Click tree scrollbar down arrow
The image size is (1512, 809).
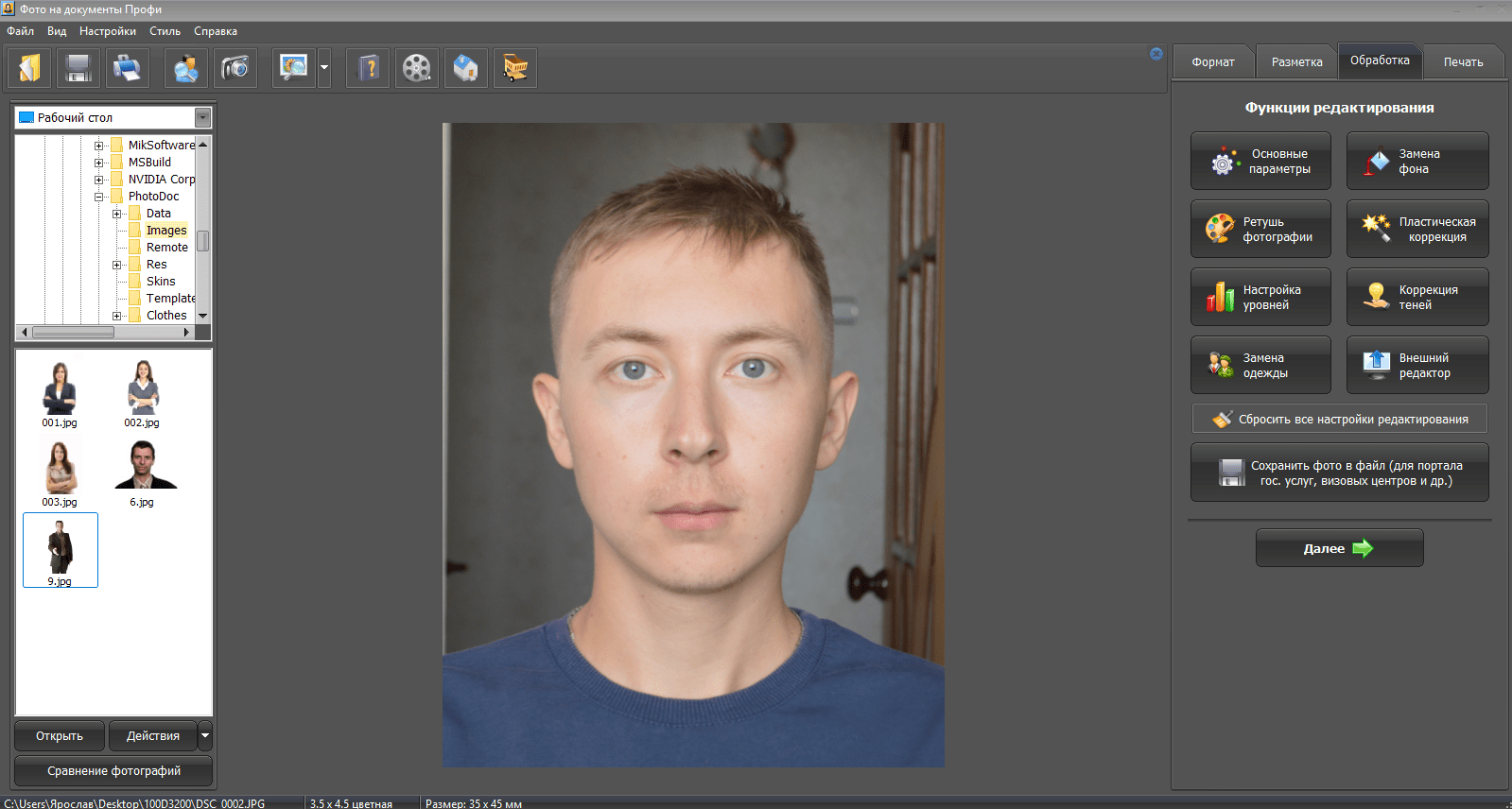[x=202, y=316]
